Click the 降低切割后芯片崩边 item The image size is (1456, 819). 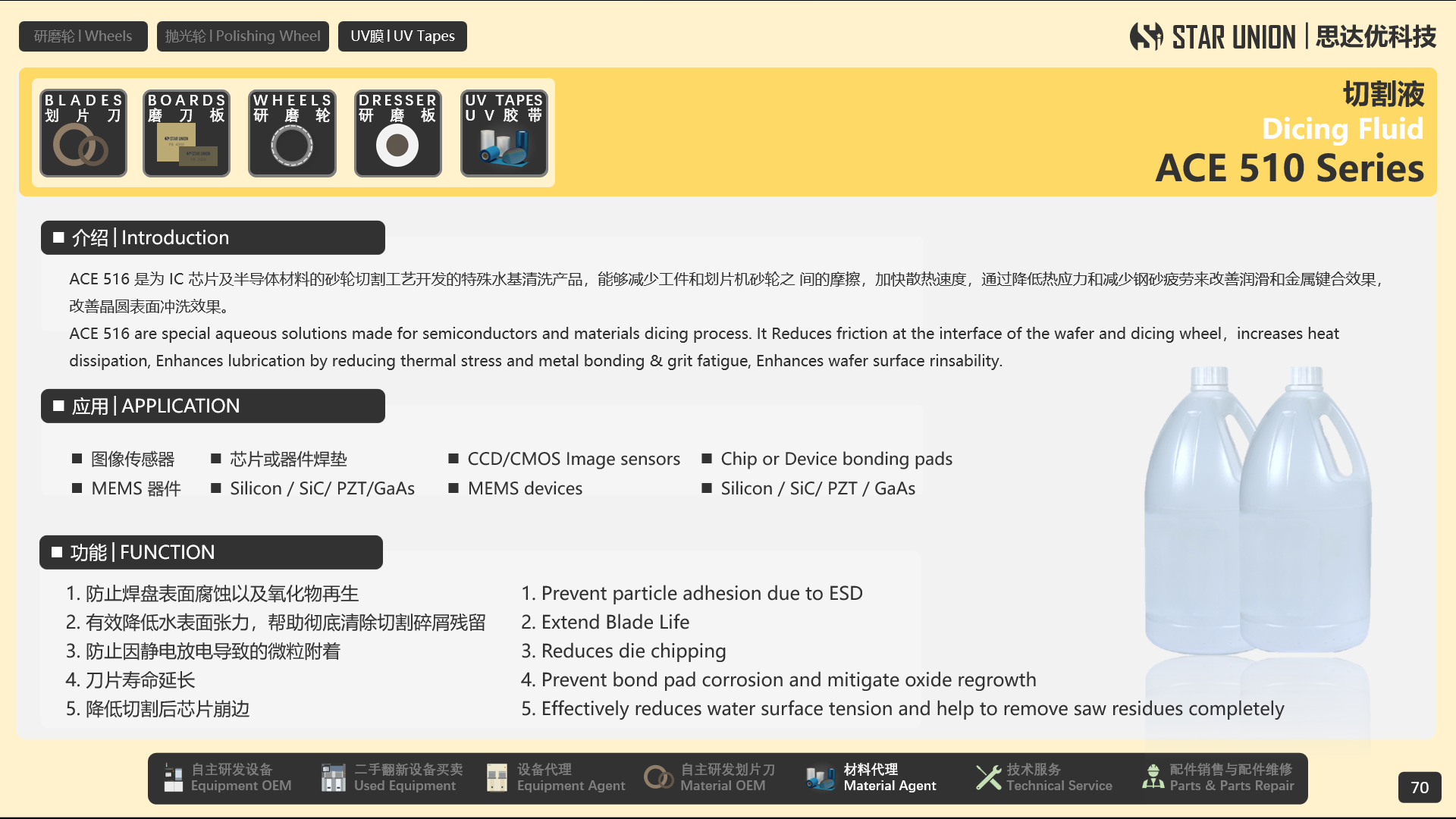158,708
